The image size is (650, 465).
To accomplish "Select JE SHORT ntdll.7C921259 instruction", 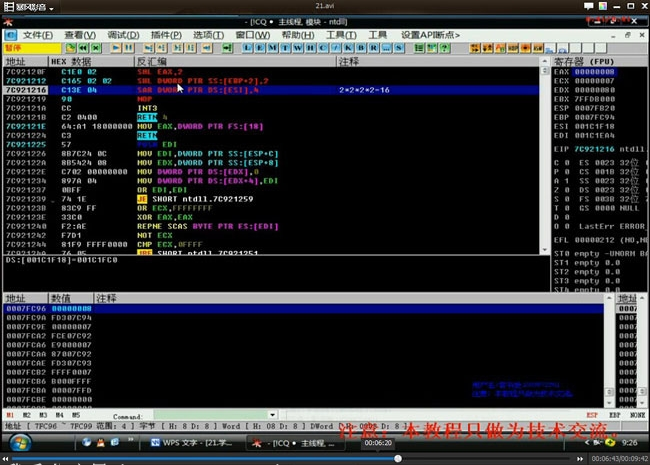I will click(x=271, y=199).
